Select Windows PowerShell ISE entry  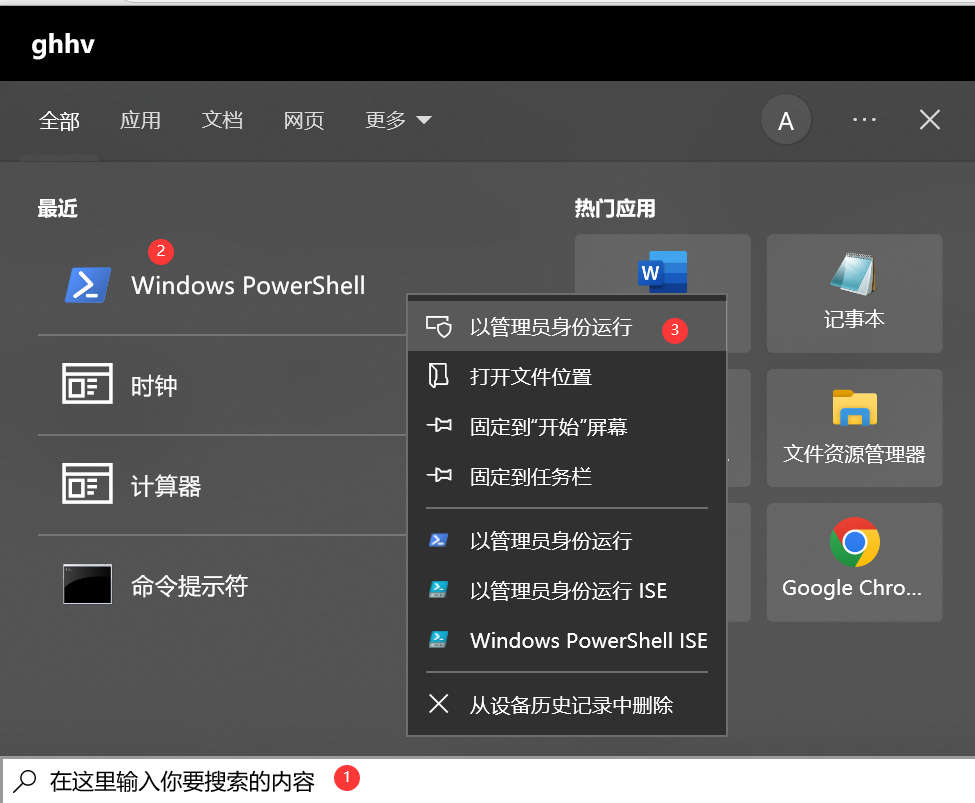tap(566, 641)
